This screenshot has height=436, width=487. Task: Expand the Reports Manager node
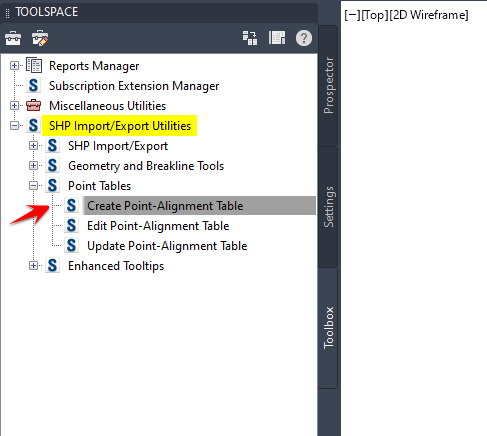[14, 65]
